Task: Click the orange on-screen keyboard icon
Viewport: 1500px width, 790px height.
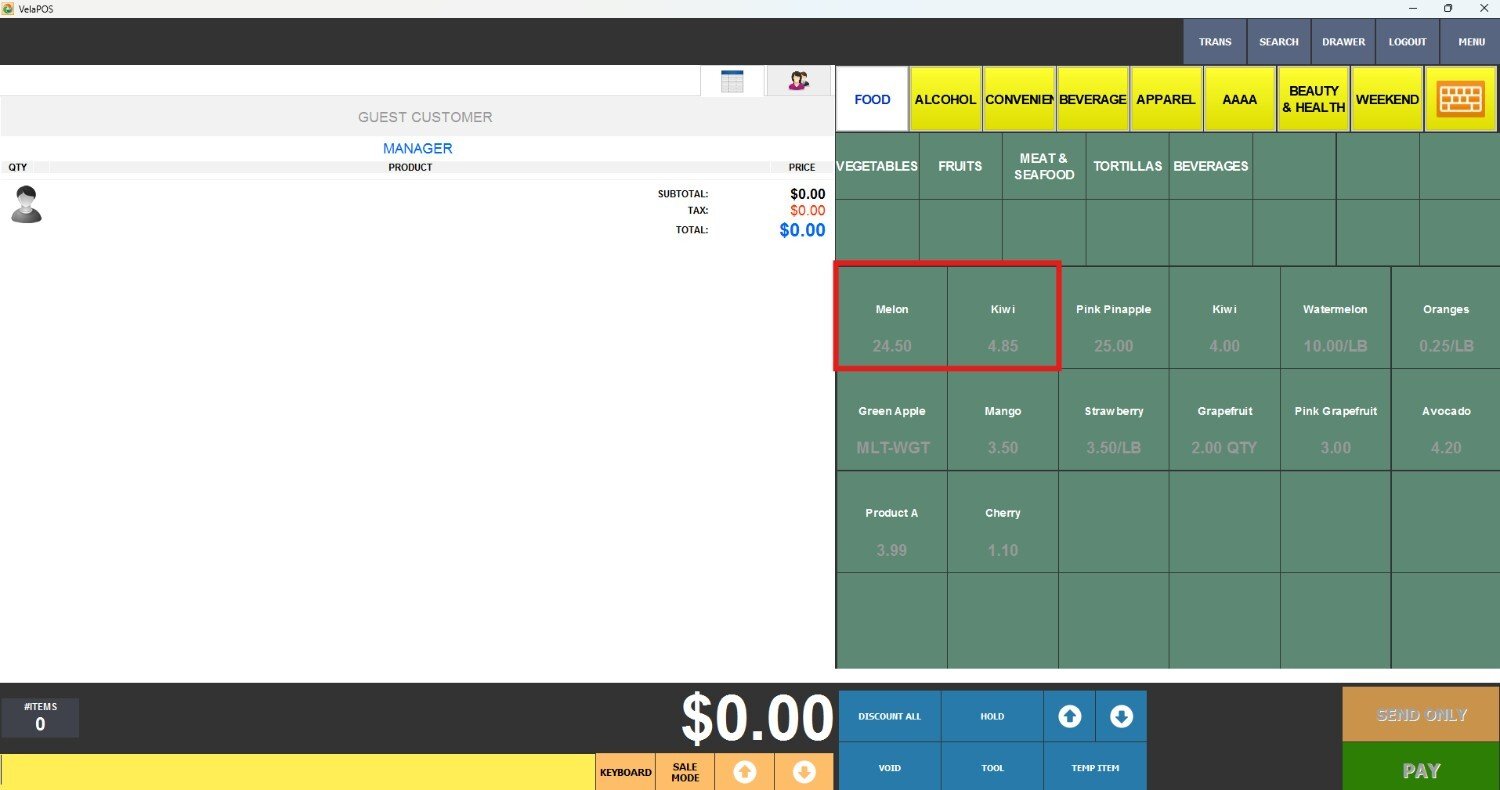Action: 1460,99
